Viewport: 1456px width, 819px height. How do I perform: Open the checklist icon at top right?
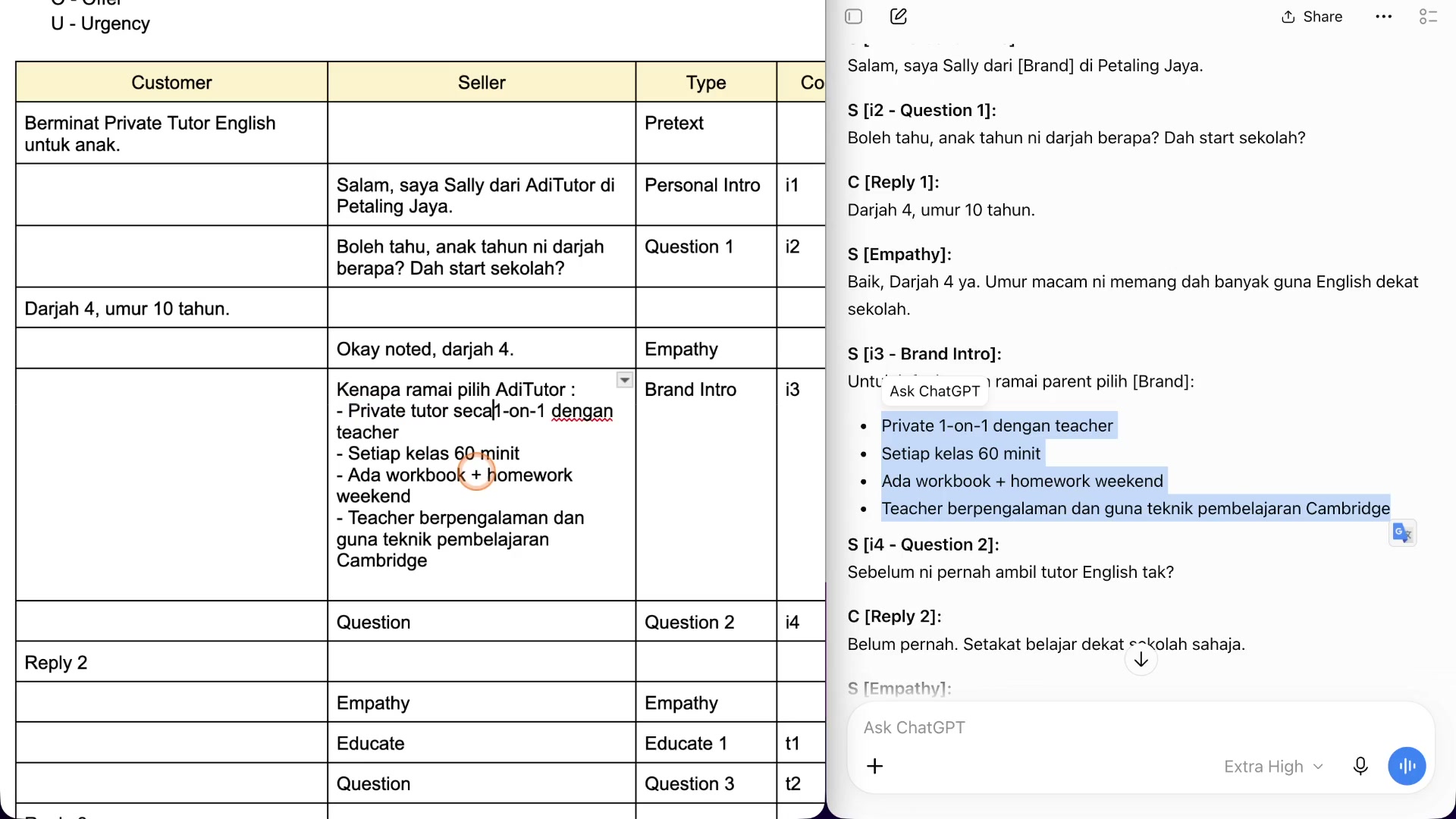[x=1428, y=17]
